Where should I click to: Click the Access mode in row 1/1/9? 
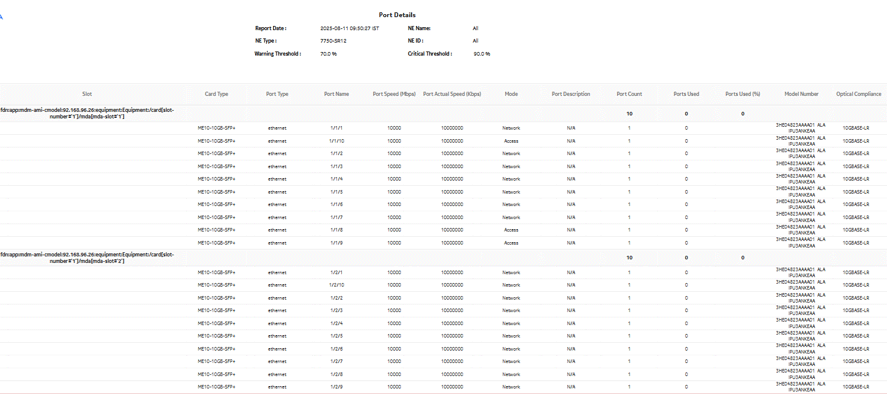click(511, 243)
